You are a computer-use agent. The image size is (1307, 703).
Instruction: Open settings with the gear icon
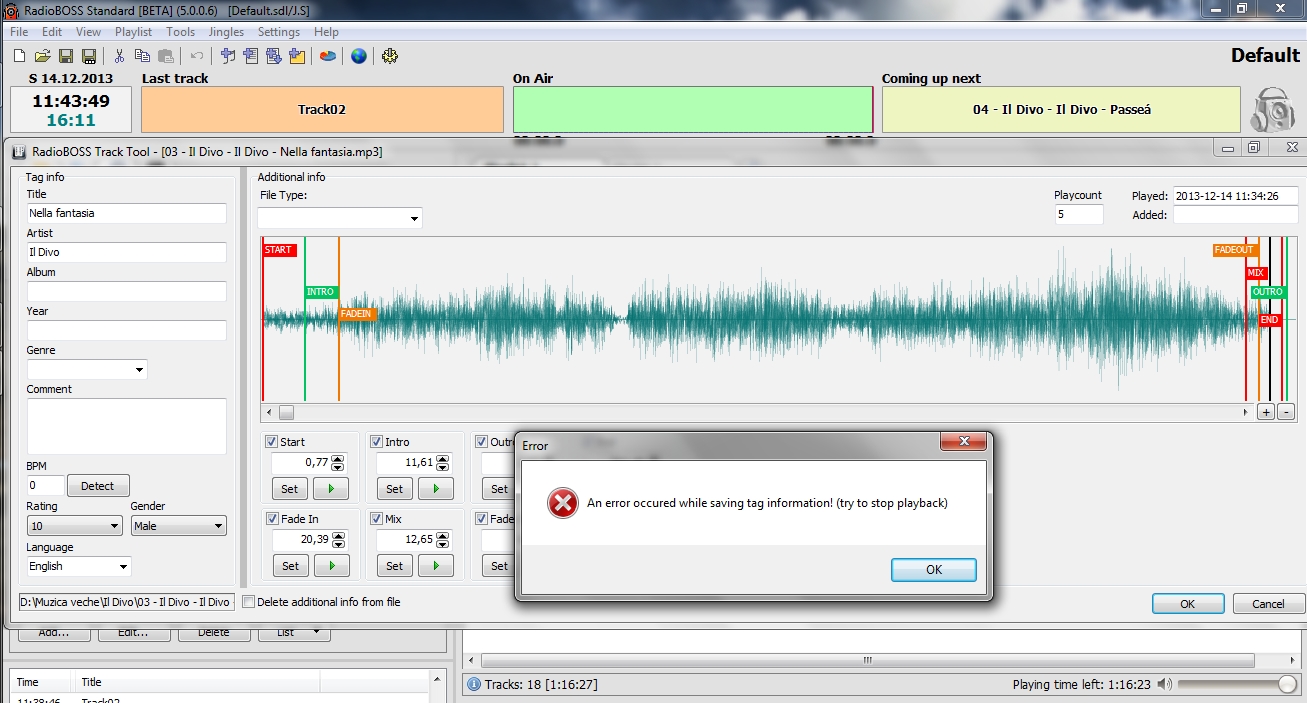point(390,56)
